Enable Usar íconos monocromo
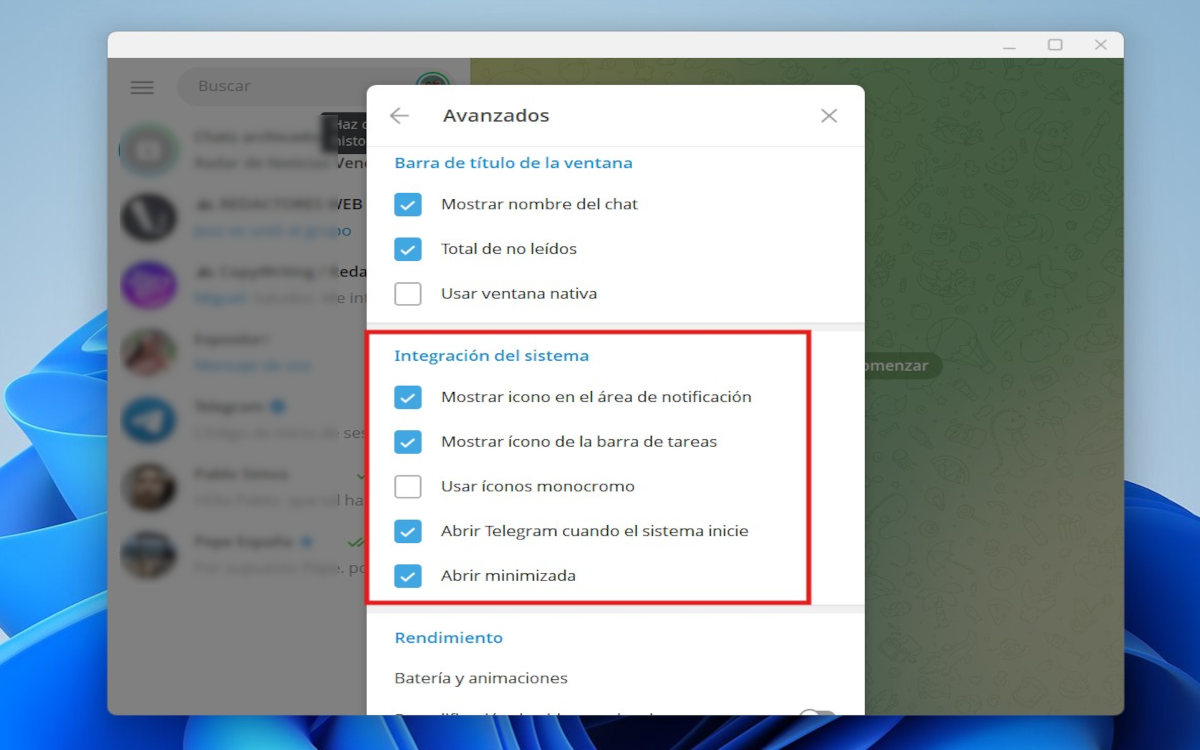The width and height of the screenshot is (1200, 750). coord(407,486)
